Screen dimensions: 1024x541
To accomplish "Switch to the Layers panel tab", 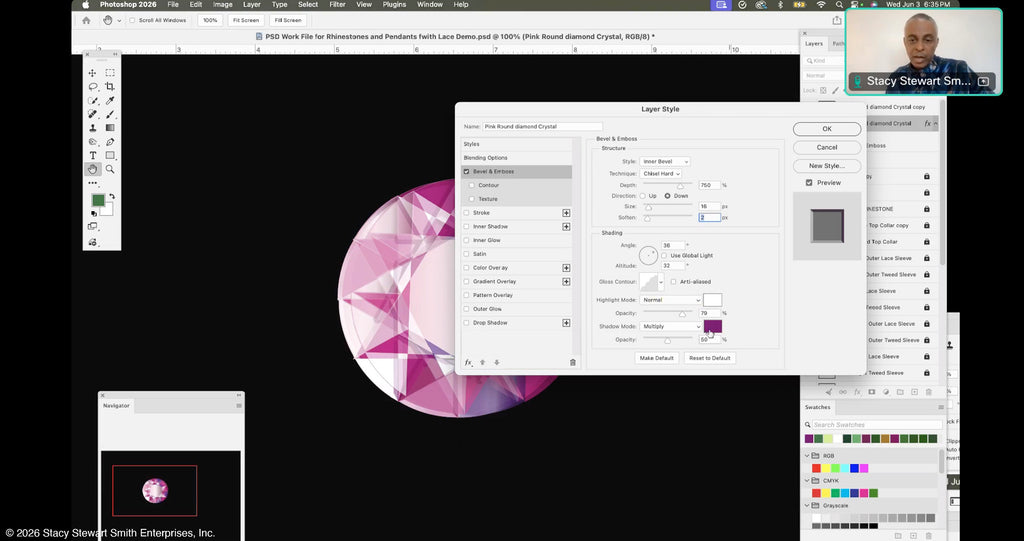I will [814, 44].
